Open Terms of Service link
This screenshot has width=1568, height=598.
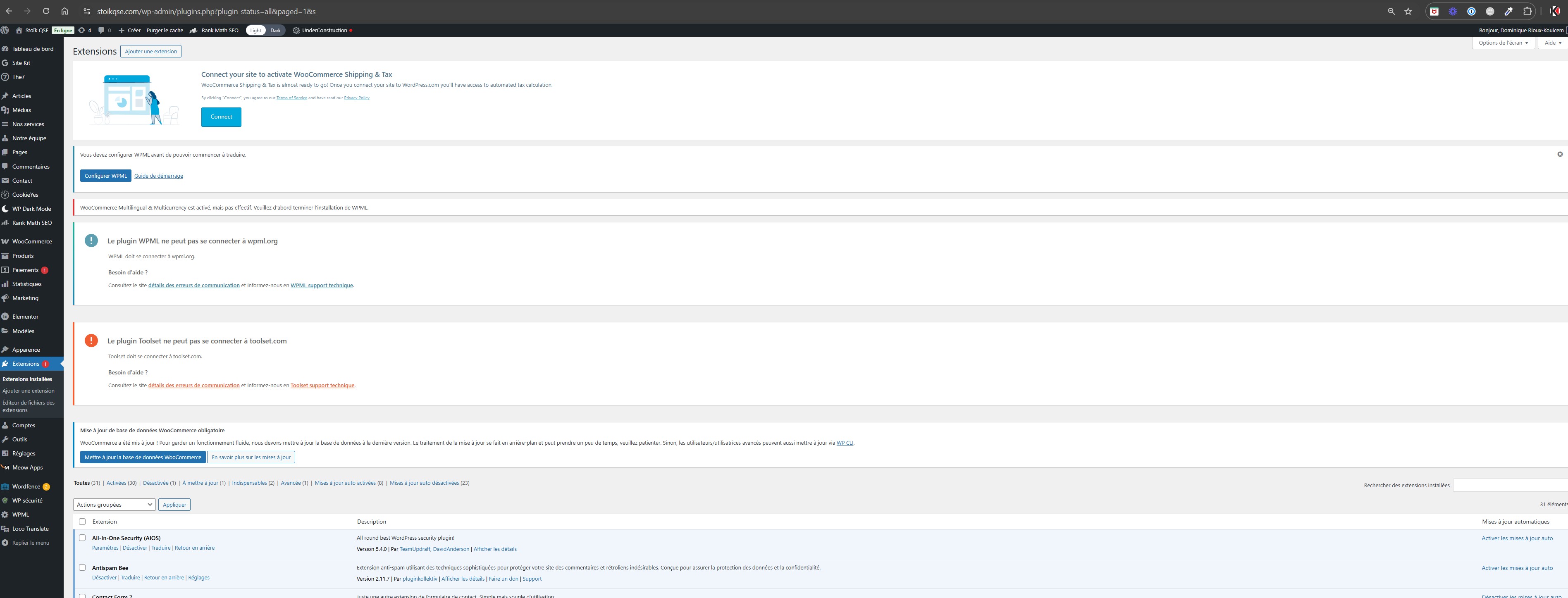291,98
